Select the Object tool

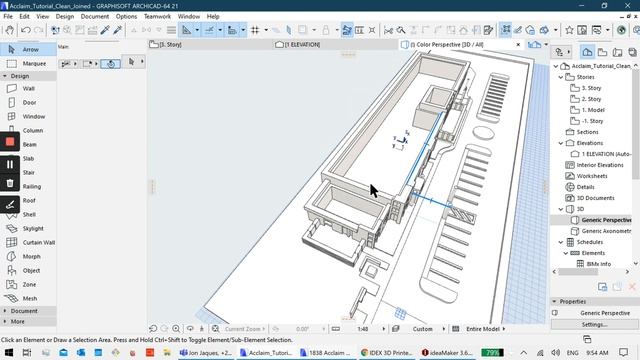point(28,271)
